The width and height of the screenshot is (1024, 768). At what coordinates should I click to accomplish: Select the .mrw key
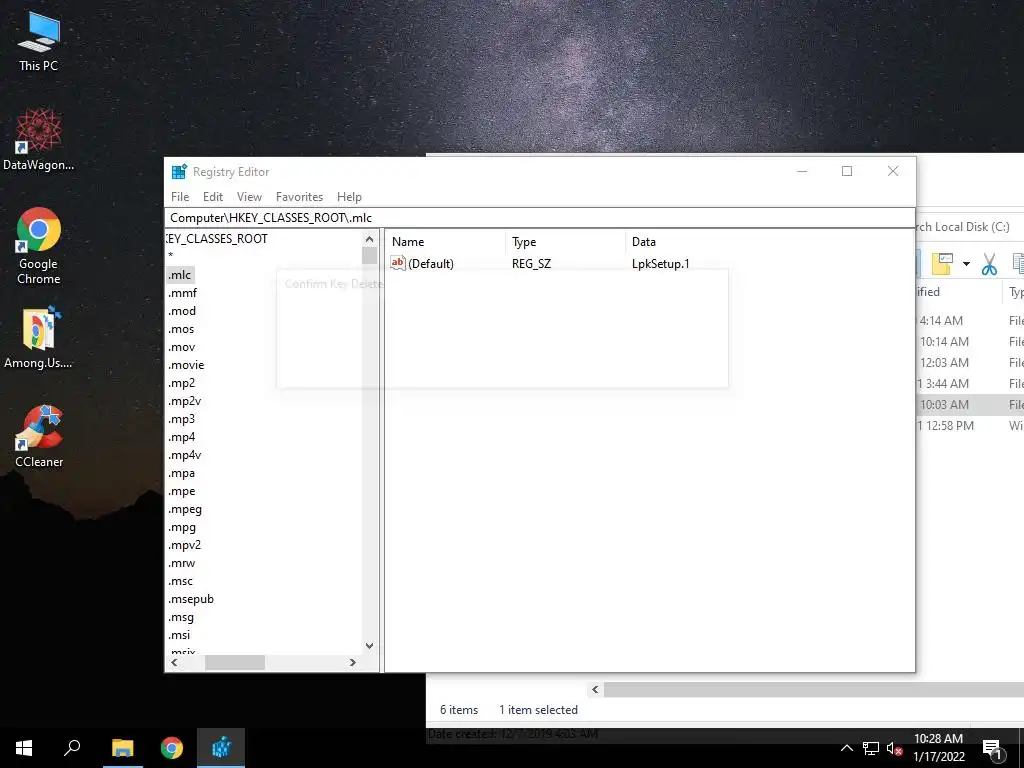(182, 563)
